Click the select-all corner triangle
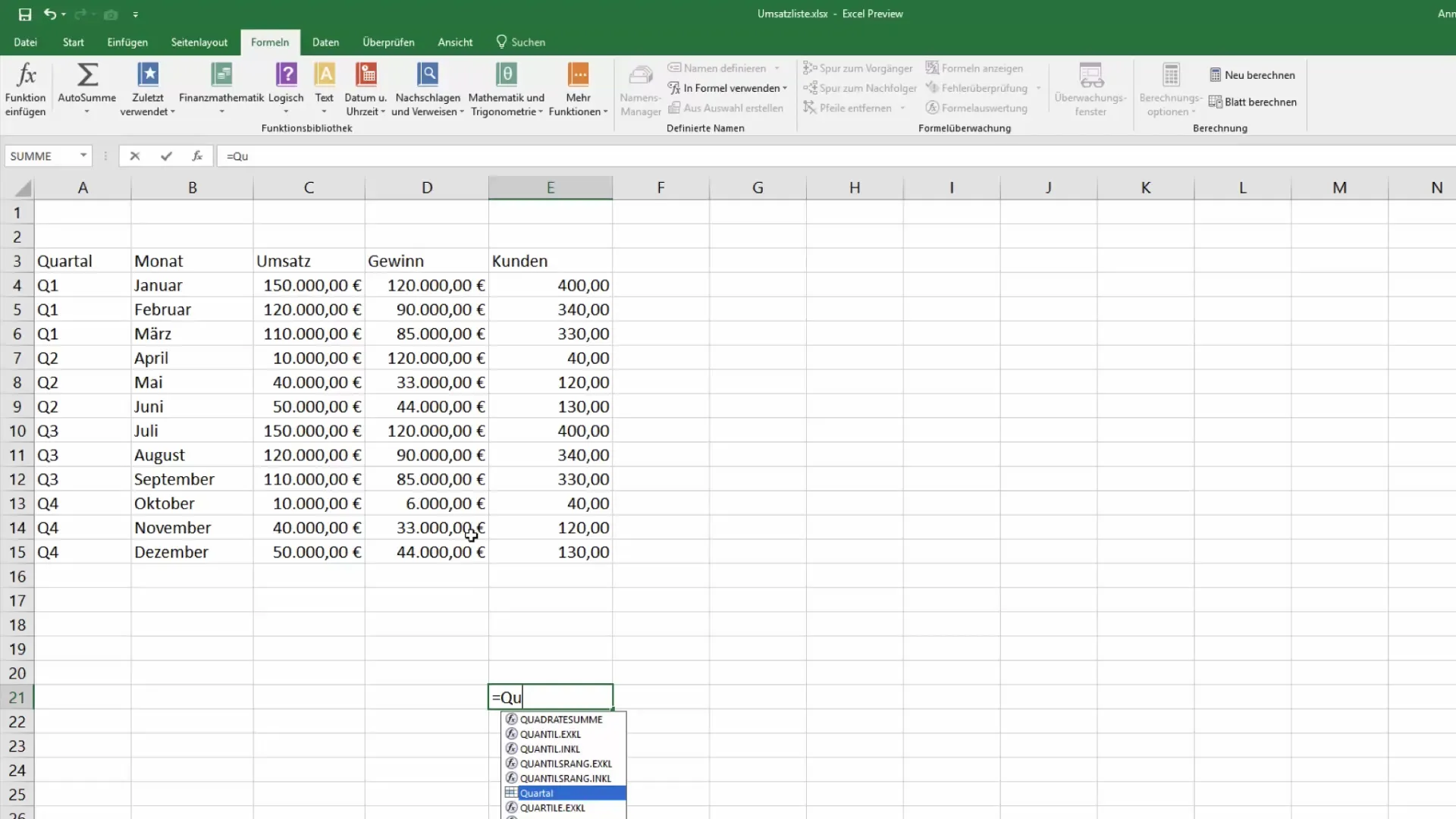Screen dimensions: 1456x819 point(24,188)
